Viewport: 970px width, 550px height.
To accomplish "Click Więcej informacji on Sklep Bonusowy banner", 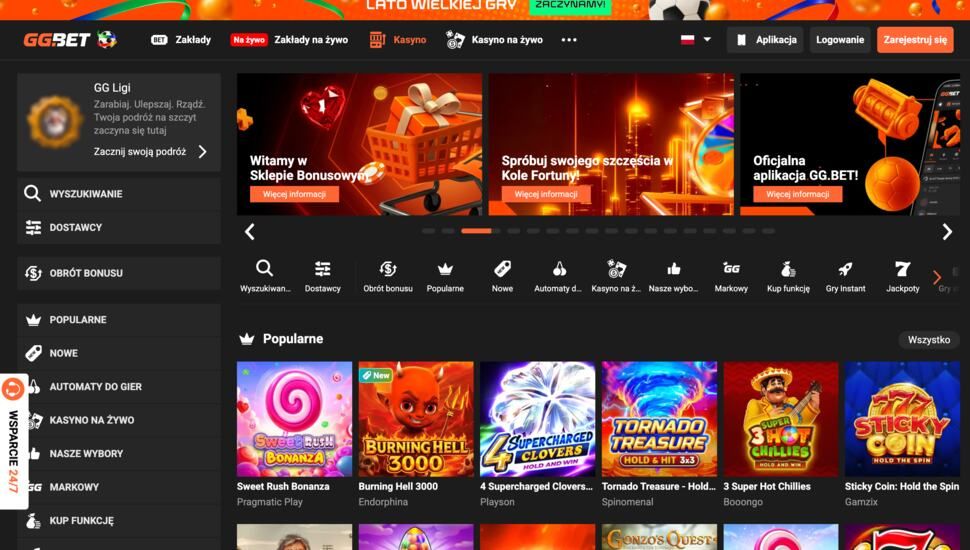I will pos(294,194).
